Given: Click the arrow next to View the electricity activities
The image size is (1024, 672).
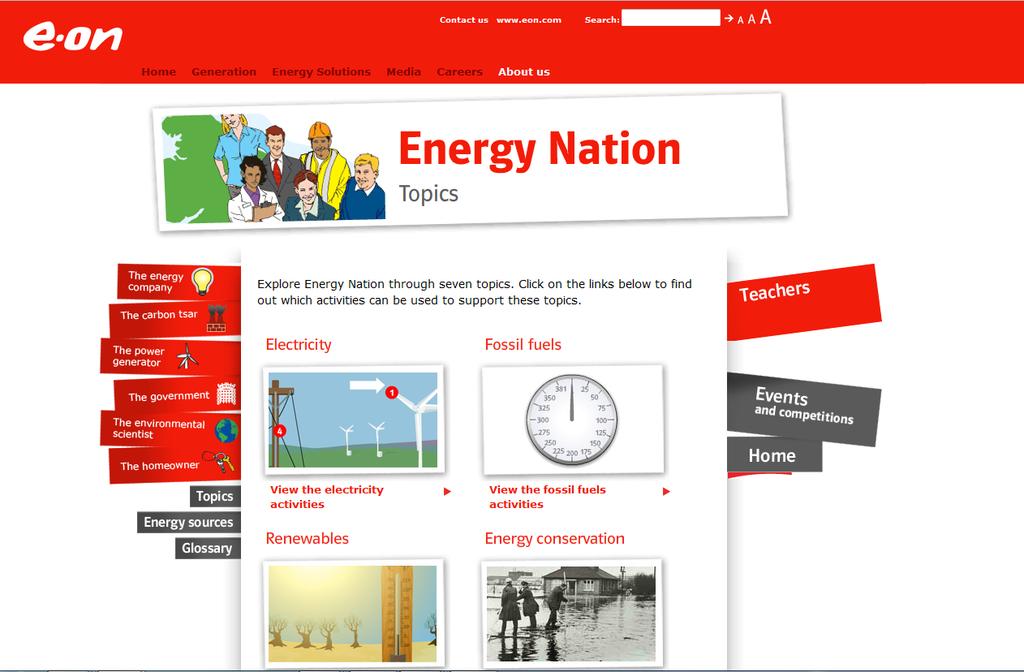Looking at the screenshot, I should 447,492.
